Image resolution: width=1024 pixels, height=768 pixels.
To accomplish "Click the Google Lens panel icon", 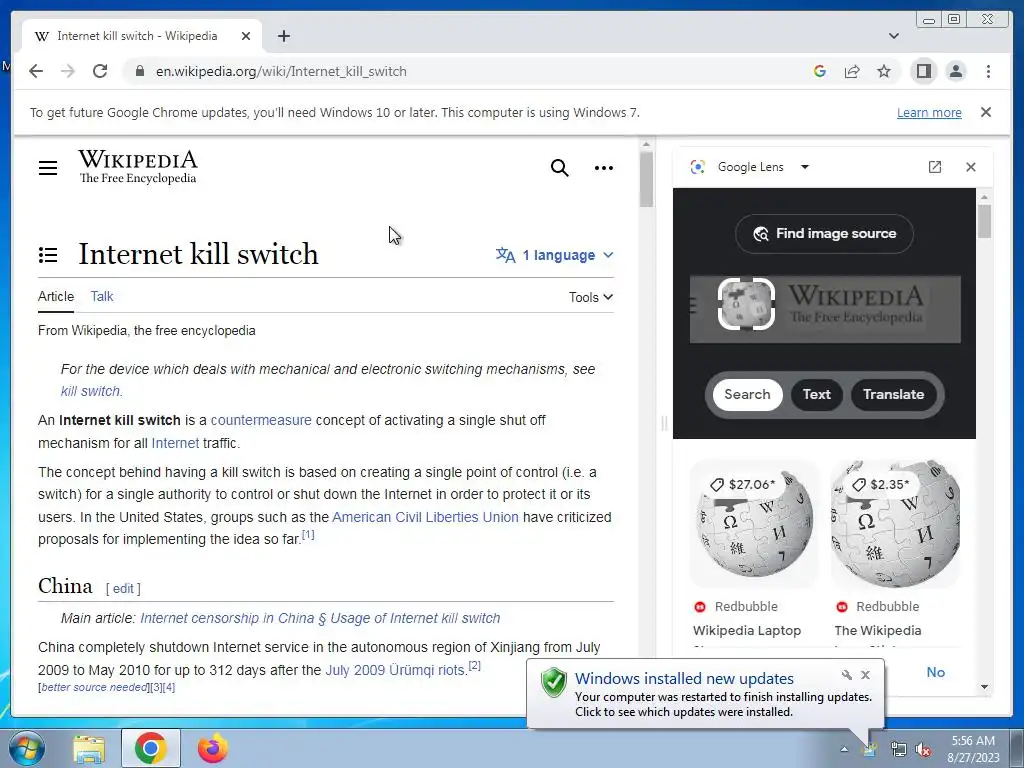I will coord(697,167).
